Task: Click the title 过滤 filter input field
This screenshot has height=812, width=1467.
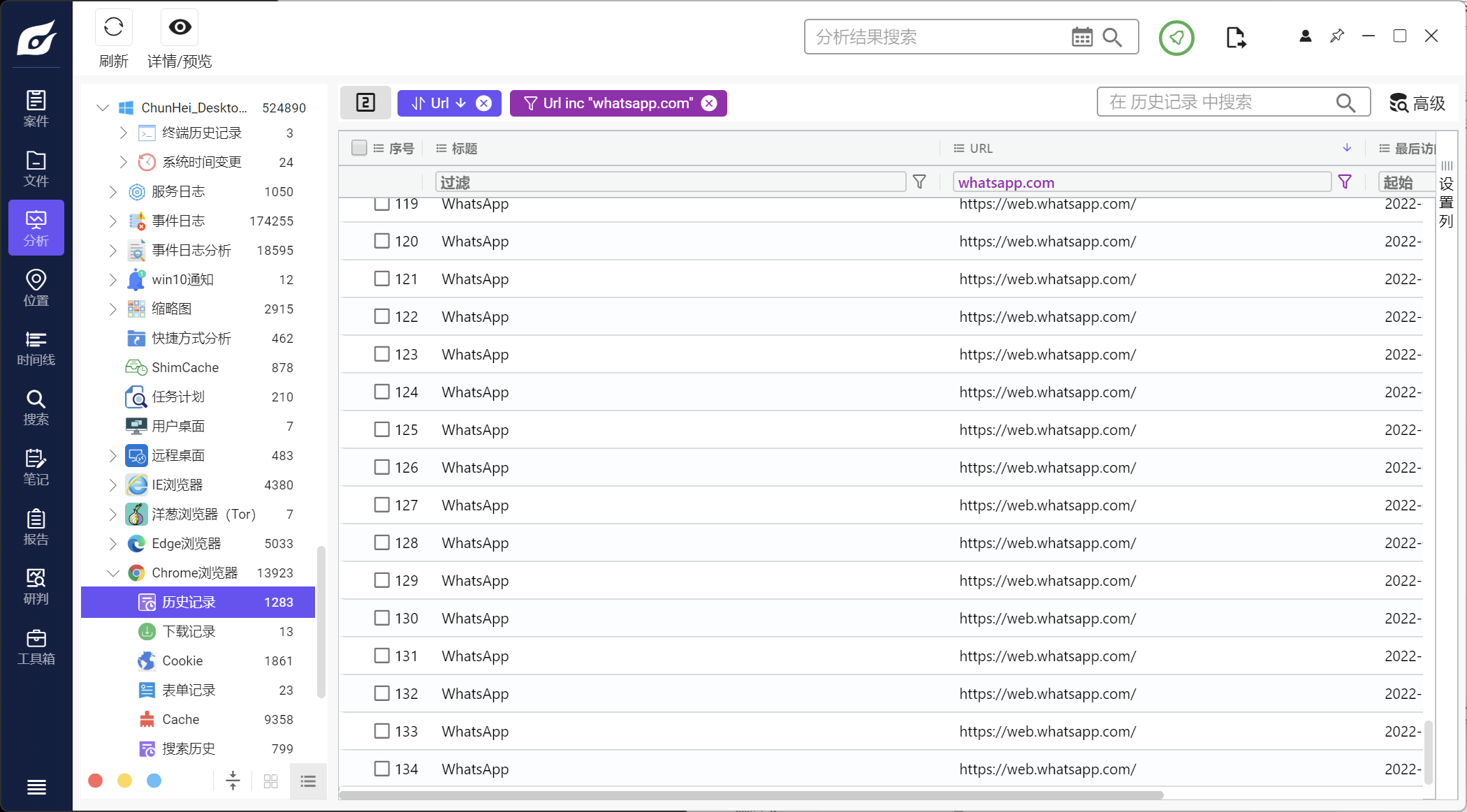Action: [671, 182]
